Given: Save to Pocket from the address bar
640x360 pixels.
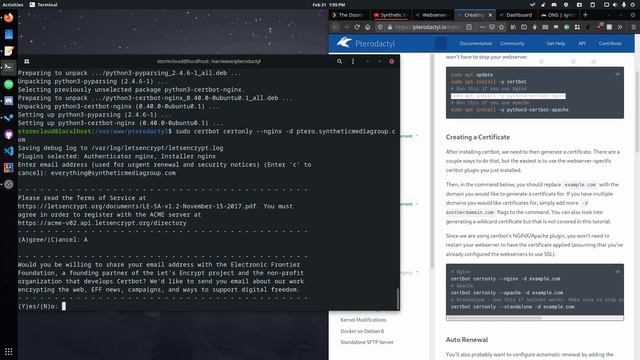Looking at the screenshot, I should (492, 27).
